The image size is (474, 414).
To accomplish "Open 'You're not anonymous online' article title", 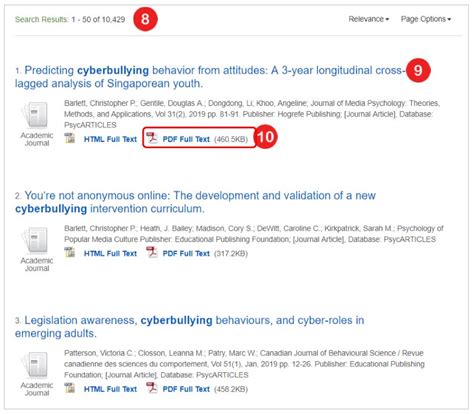I will pos(195,202).
